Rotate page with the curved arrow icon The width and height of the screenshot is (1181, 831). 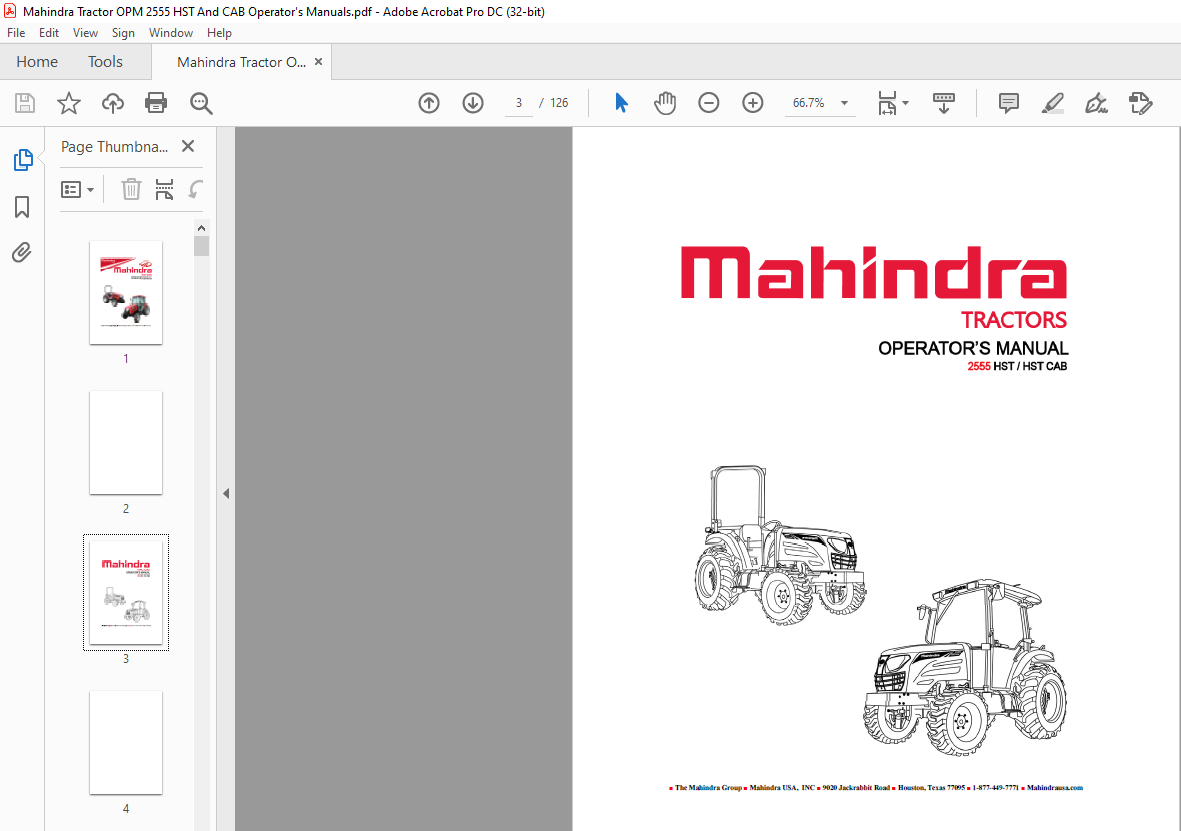[x=195, y=189]
